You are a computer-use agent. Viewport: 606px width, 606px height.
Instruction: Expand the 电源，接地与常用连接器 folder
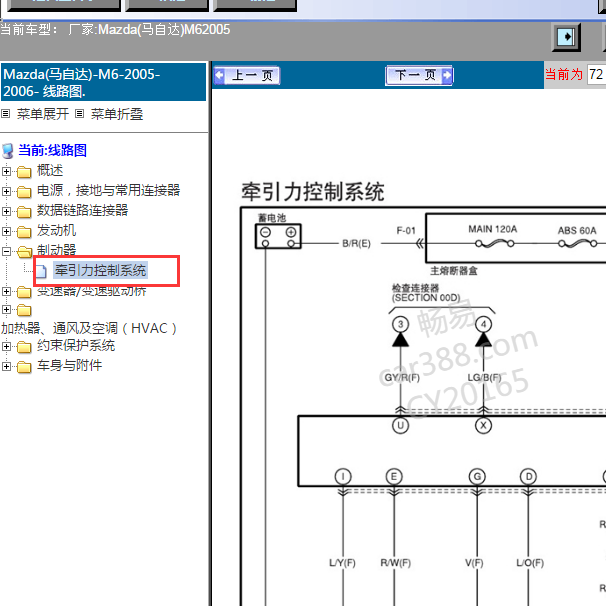(6, 191)
